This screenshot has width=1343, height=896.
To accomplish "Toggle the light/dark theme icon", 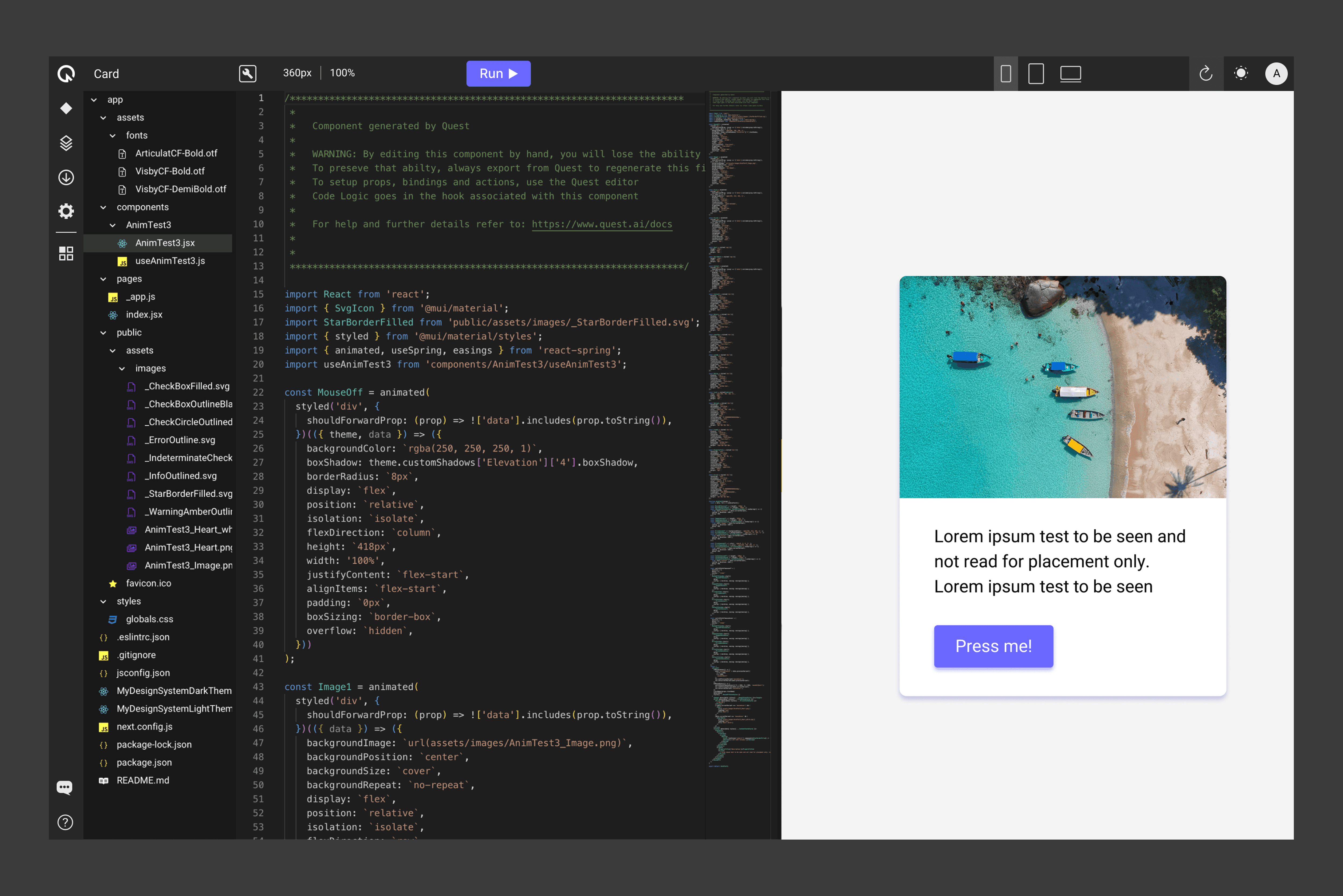I will (1241, 74).
